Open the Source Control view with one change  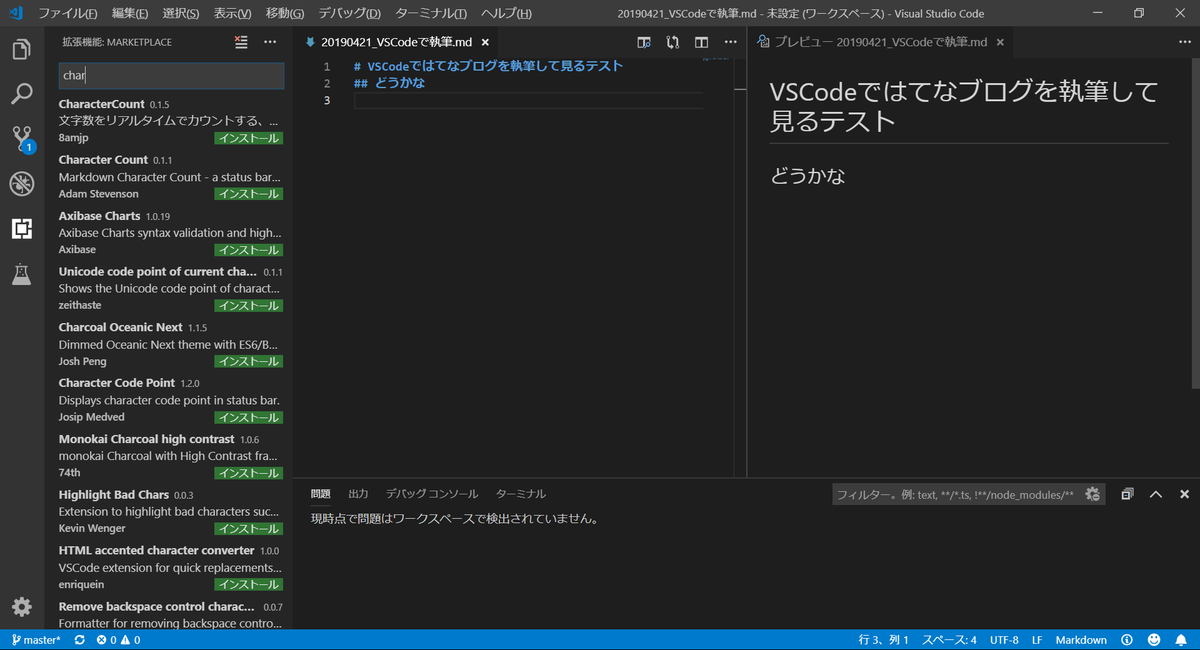pos(22,139)
